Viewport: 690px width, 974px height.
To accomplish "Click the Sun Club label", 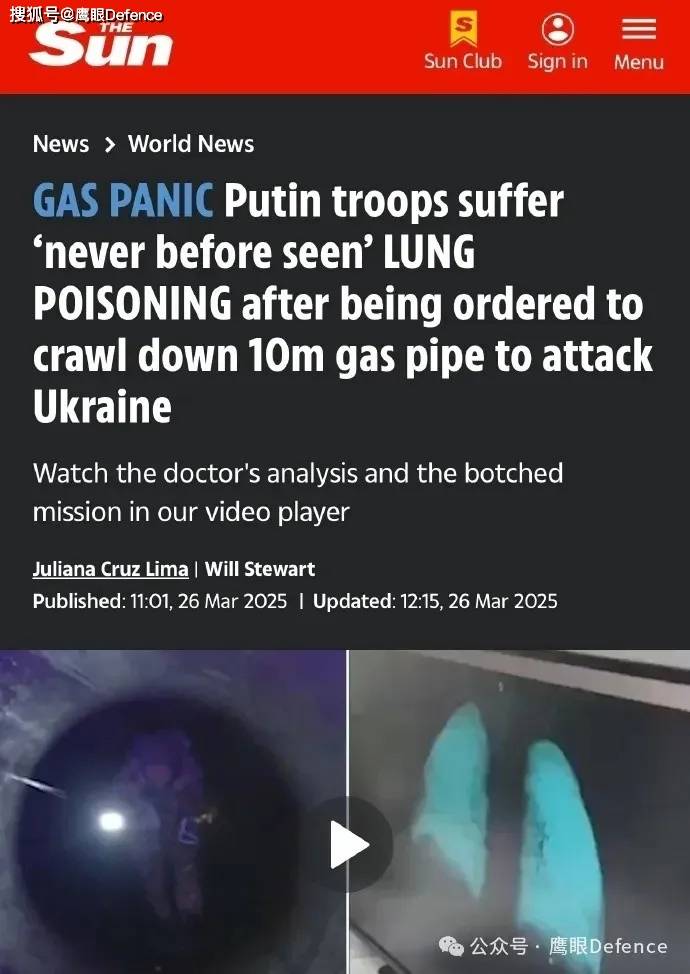I will tap(463, 61).
